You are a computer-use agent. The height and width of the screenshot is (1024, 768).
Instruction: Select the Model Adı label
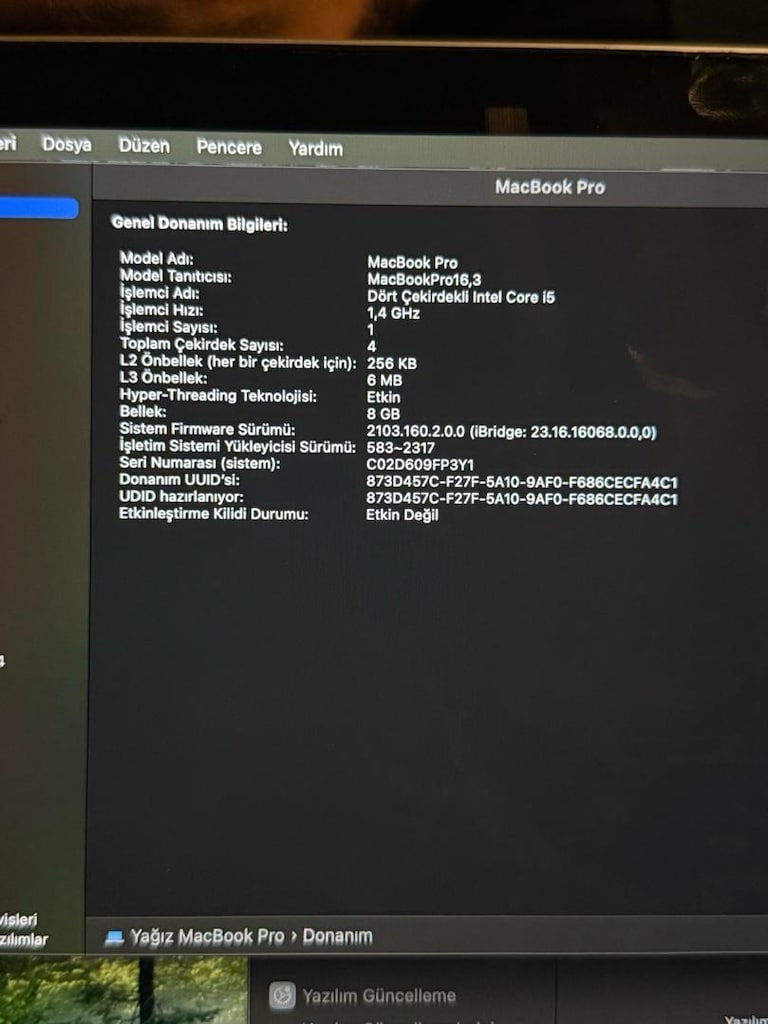[156, 258]
